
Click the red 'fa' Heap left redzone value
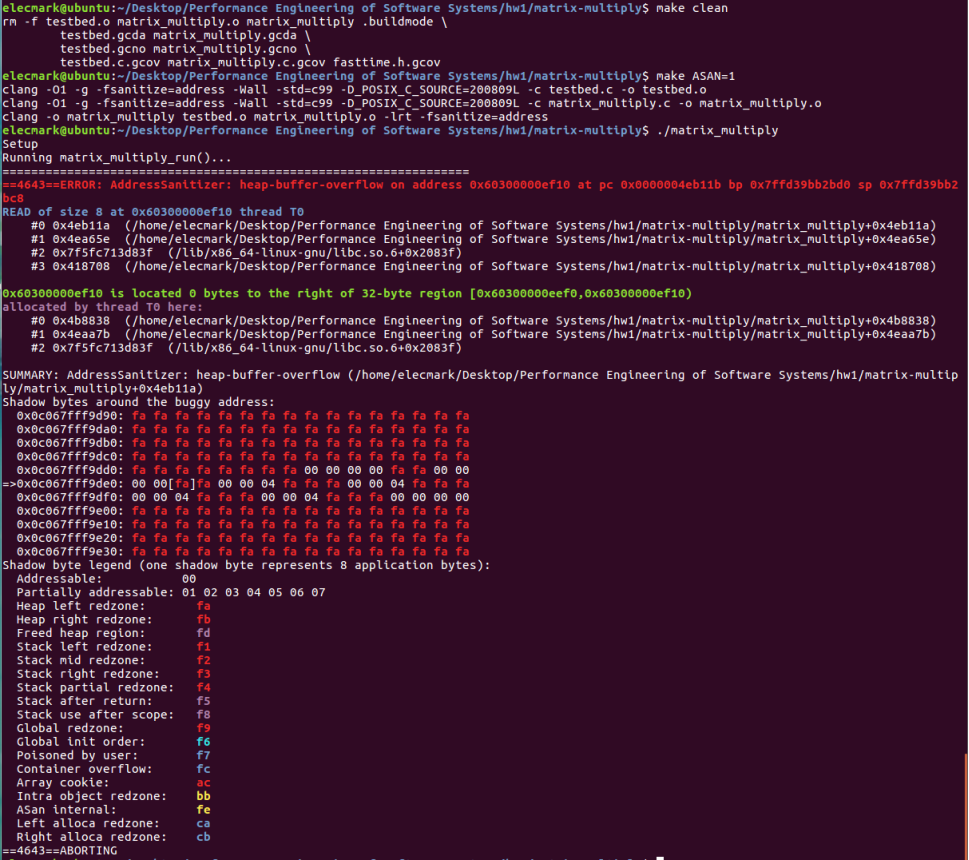(204, 606)
